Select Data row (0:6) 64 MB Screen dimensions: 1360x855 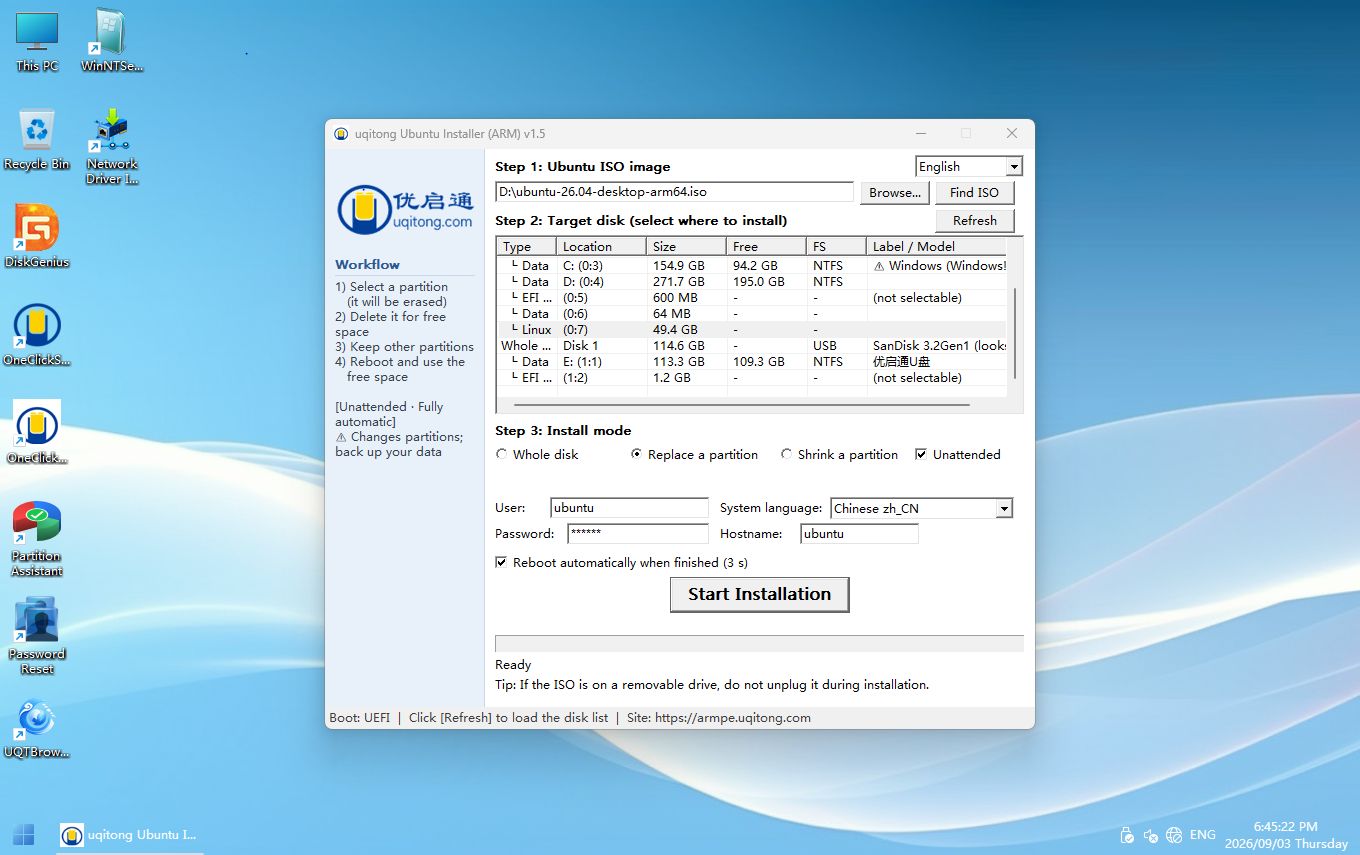(x=752, y=314)
